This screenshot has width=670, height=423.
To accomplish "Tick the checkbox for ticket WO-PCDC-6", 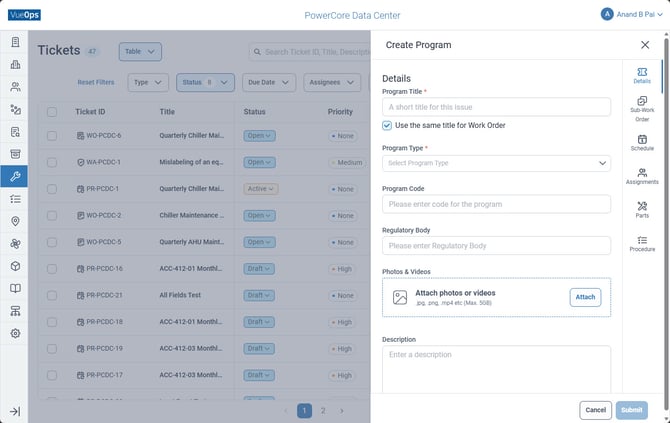I will click(x=52, y=136).
